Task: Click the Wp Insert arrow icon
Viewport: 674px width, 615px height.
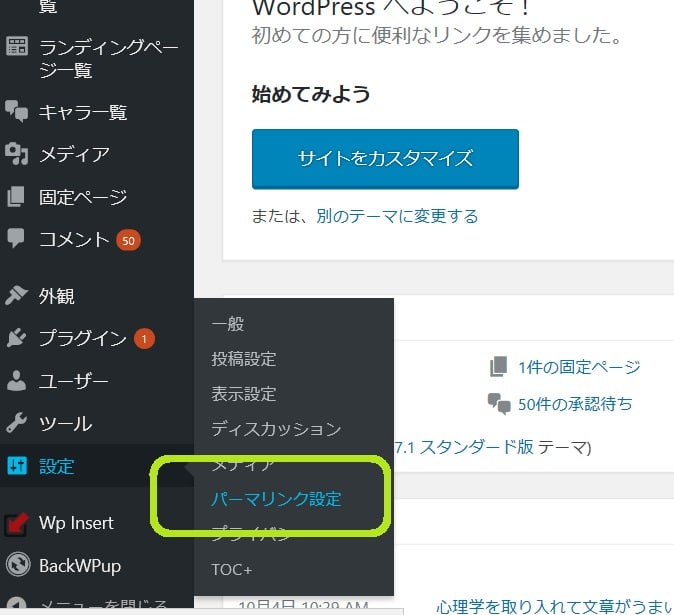Action: (x=16, y=524)
